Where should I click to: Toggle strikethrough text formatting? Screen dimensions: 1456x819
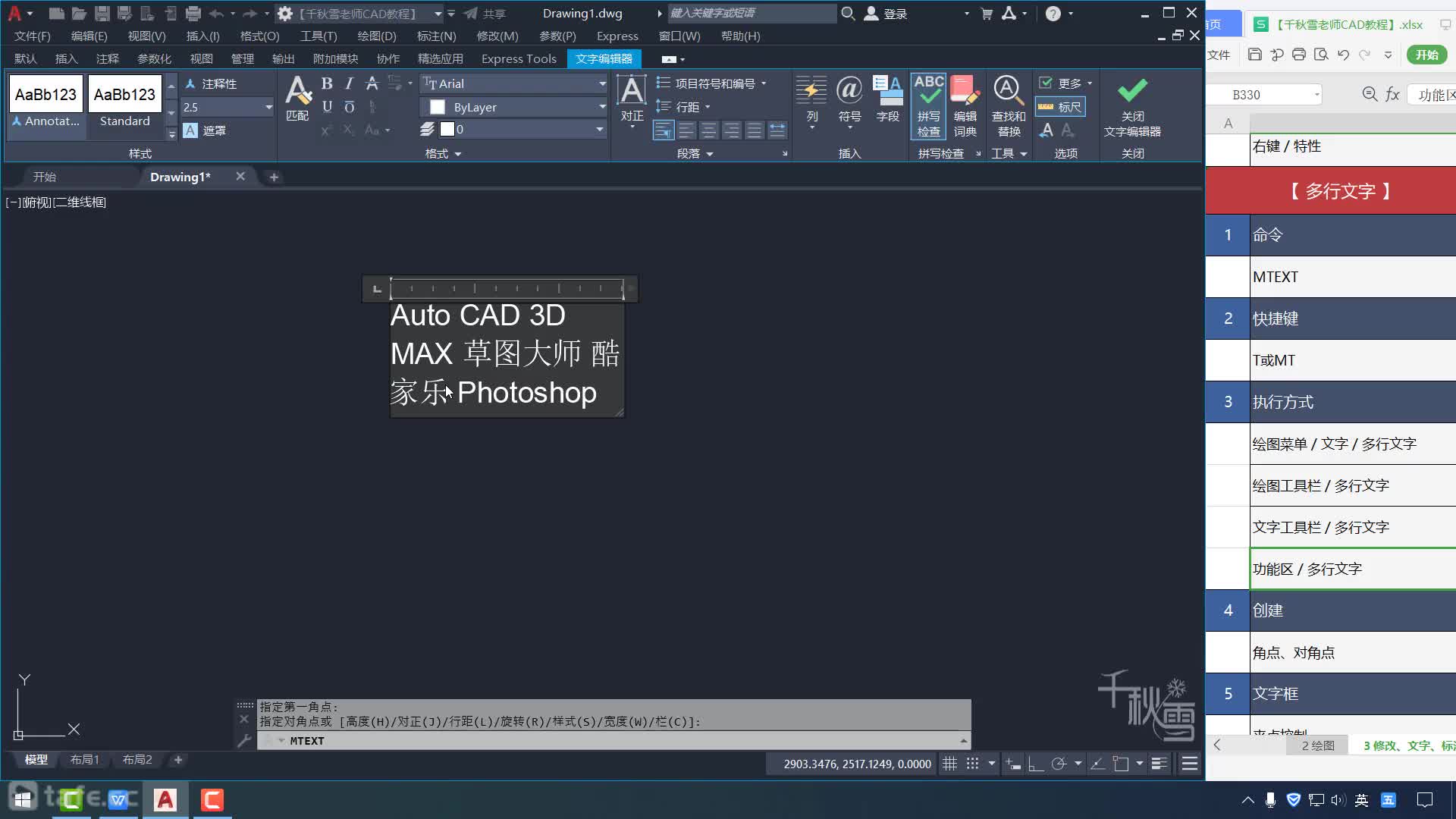point(372,83)
